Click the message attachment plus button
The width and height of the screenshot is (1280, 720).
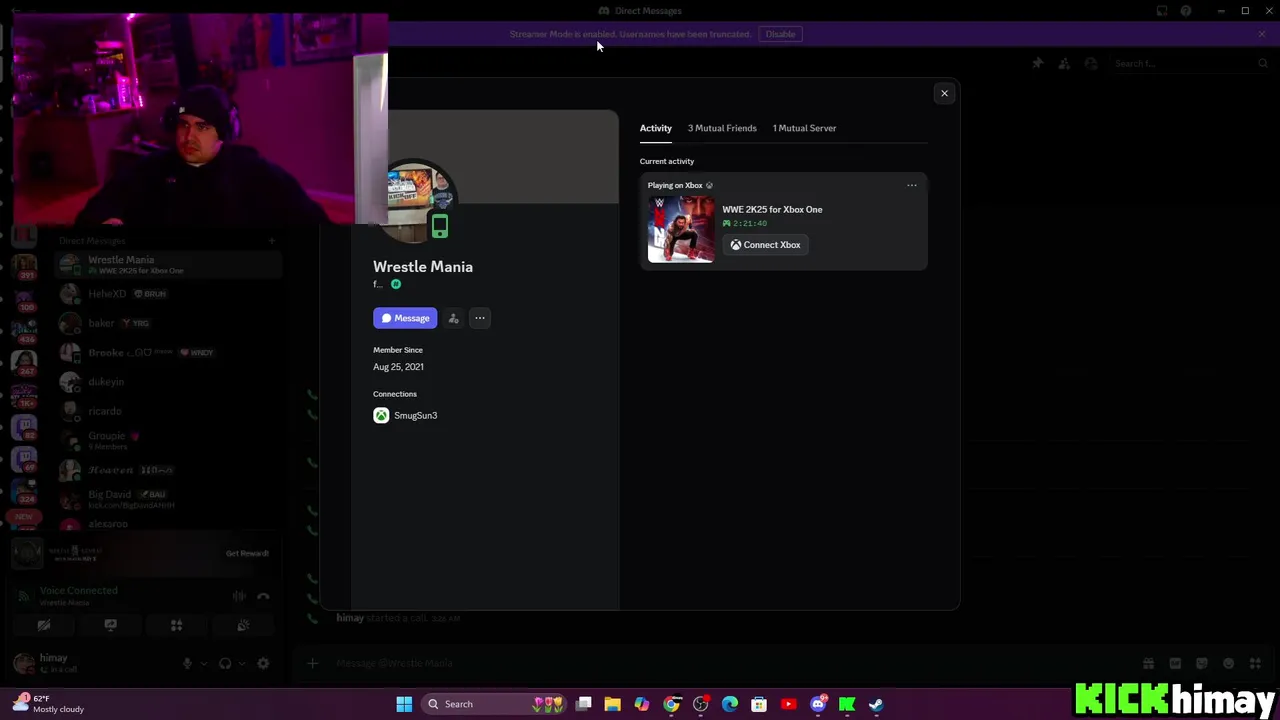(312, 663)
